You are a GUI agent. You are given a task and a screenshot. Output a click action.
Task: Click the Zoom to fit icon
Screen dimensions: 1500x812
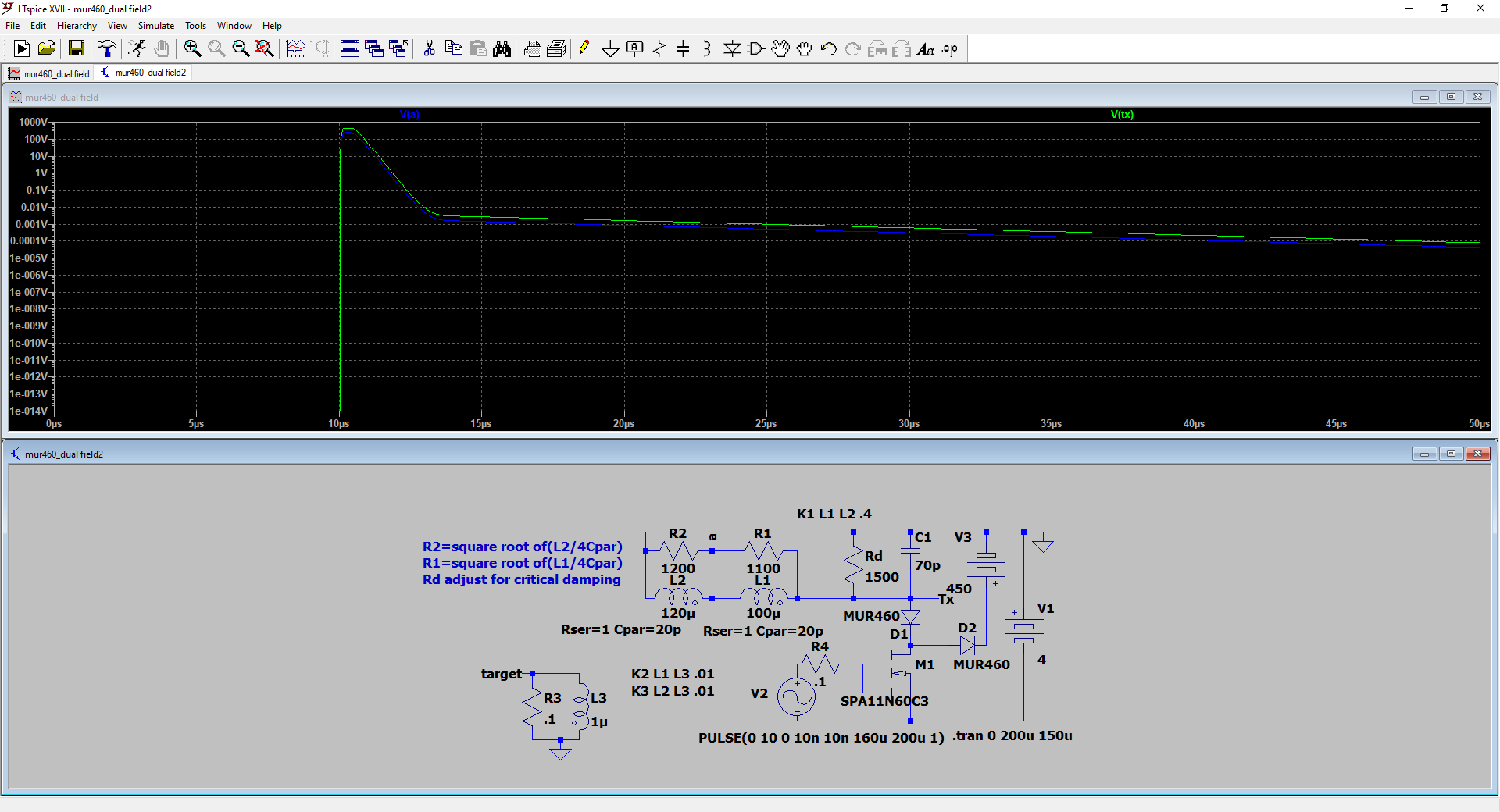265,49
